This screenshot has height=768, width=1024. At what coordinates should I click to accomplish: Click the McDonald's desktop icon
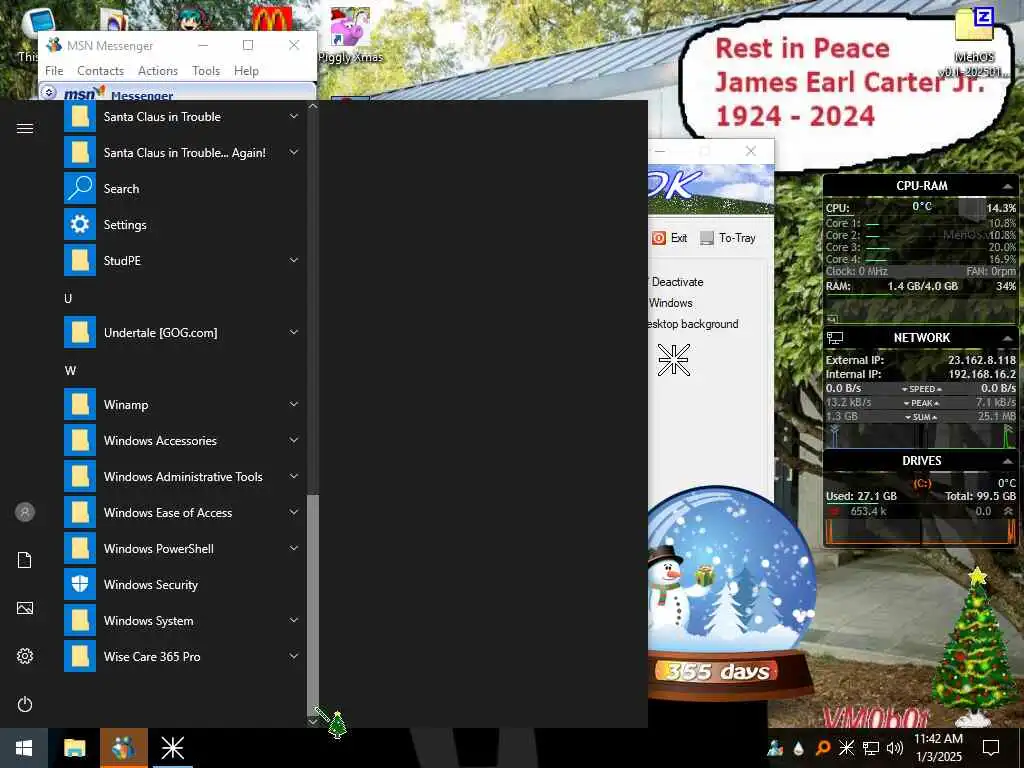pos(272,18)
